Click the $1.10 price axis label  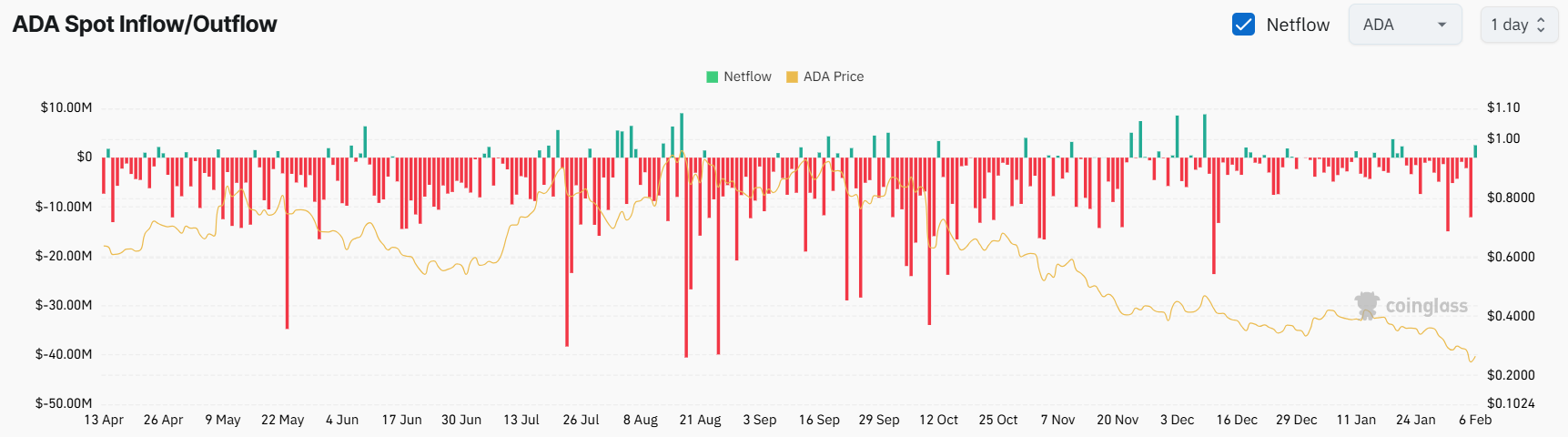1503,107
